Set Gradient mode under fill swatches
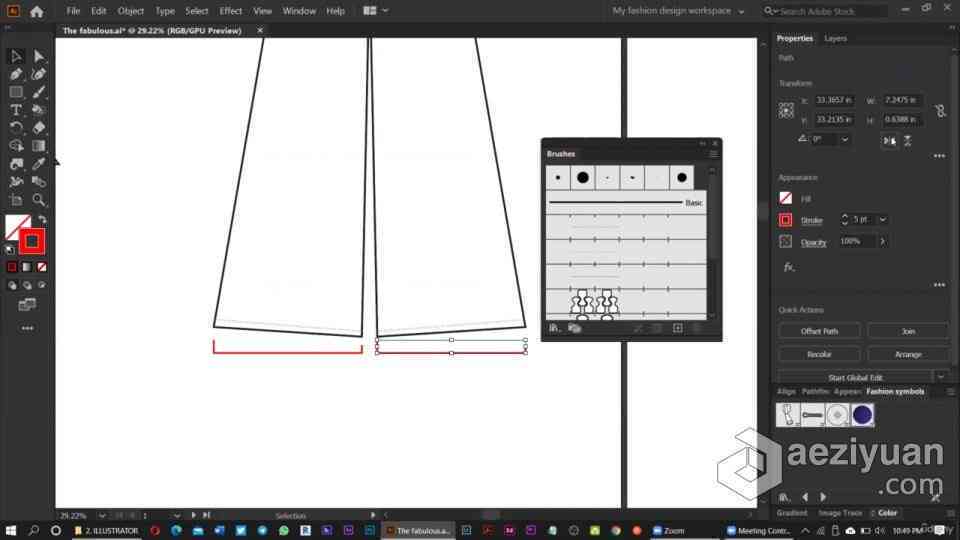This screenshot has width=960, height=540. [x=27, y=267]
